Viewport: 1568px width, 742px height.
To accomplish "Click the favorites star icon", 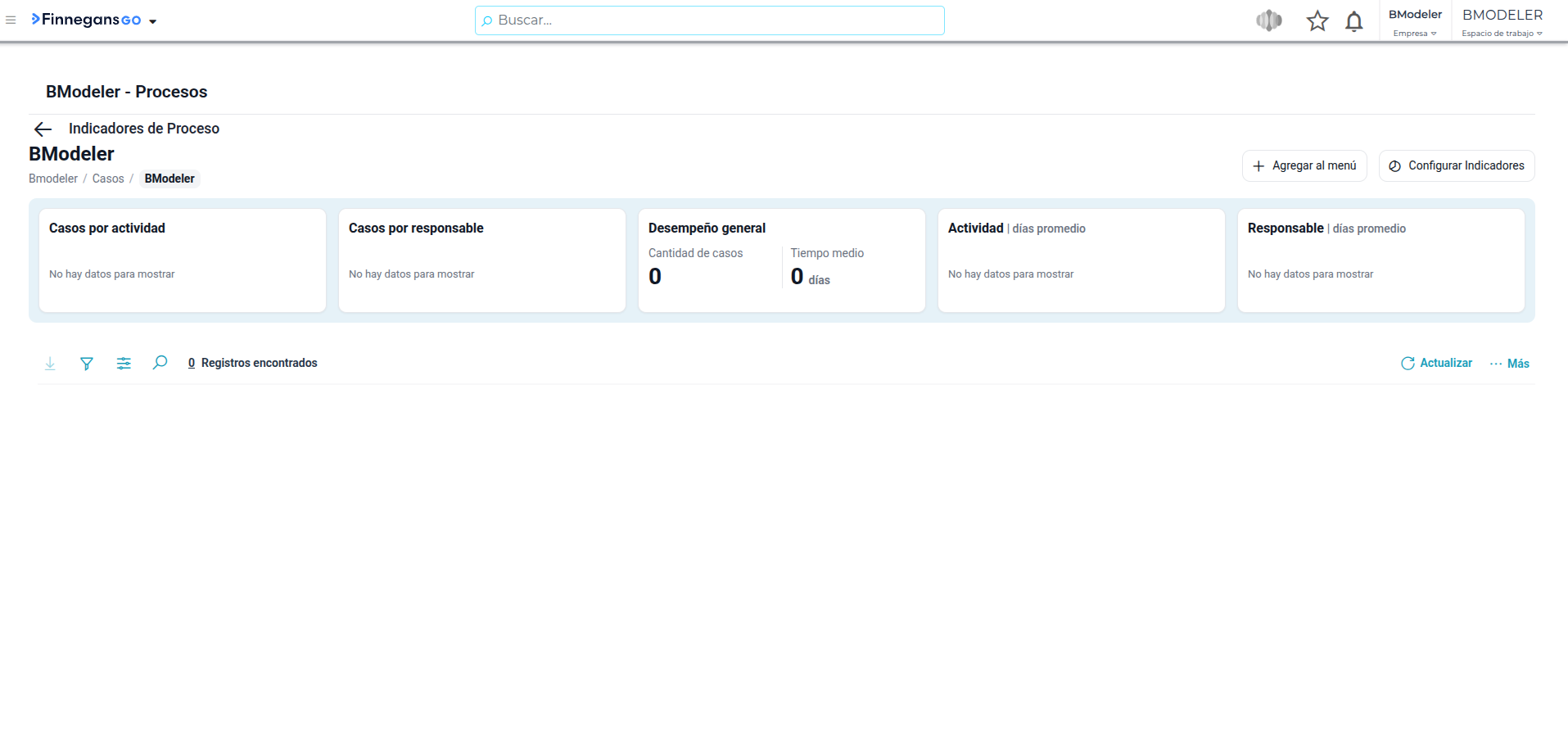I will coord(1317,20).
